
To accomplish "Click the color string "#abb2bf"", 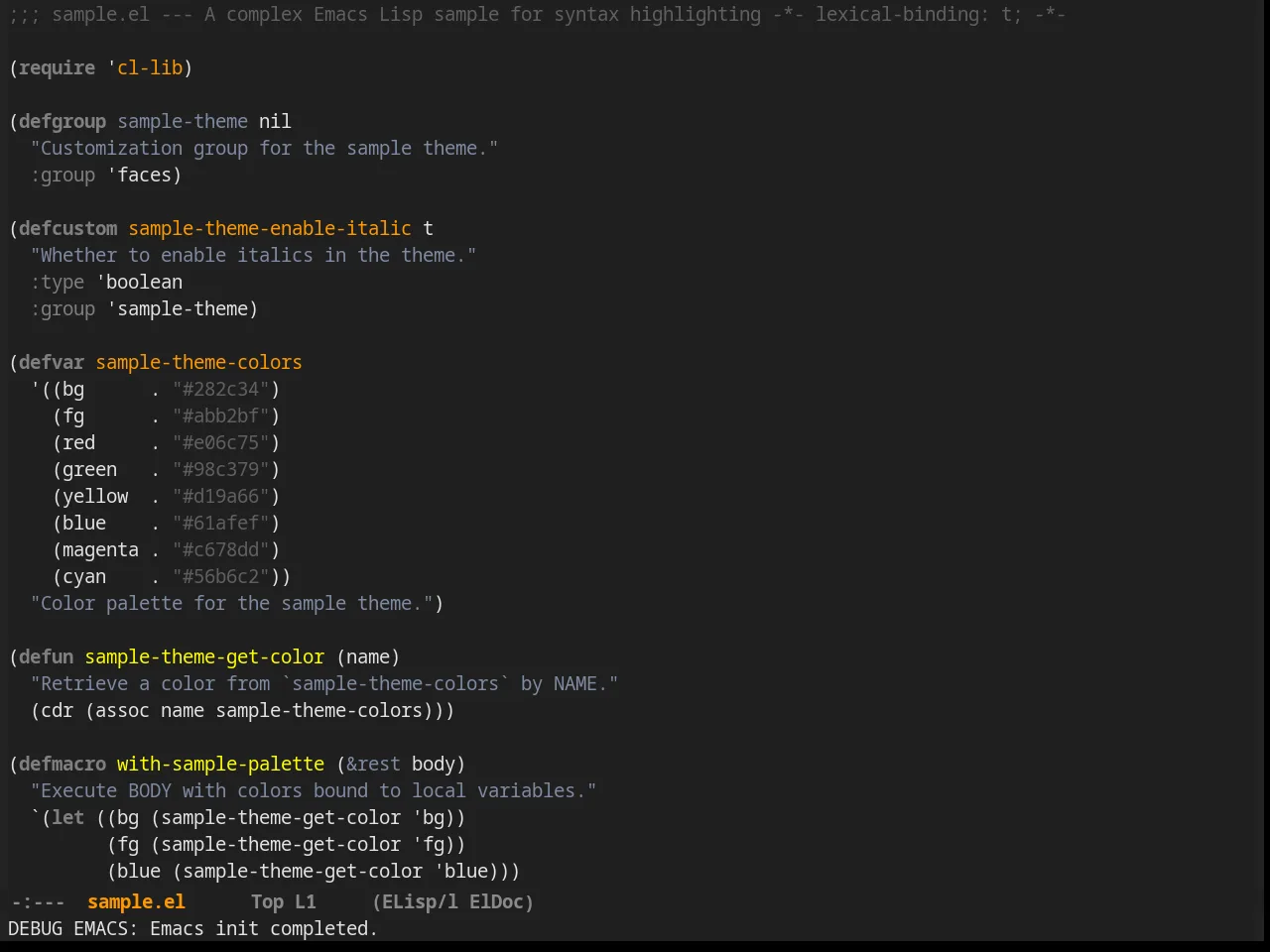I will click(x=221, y=416).
